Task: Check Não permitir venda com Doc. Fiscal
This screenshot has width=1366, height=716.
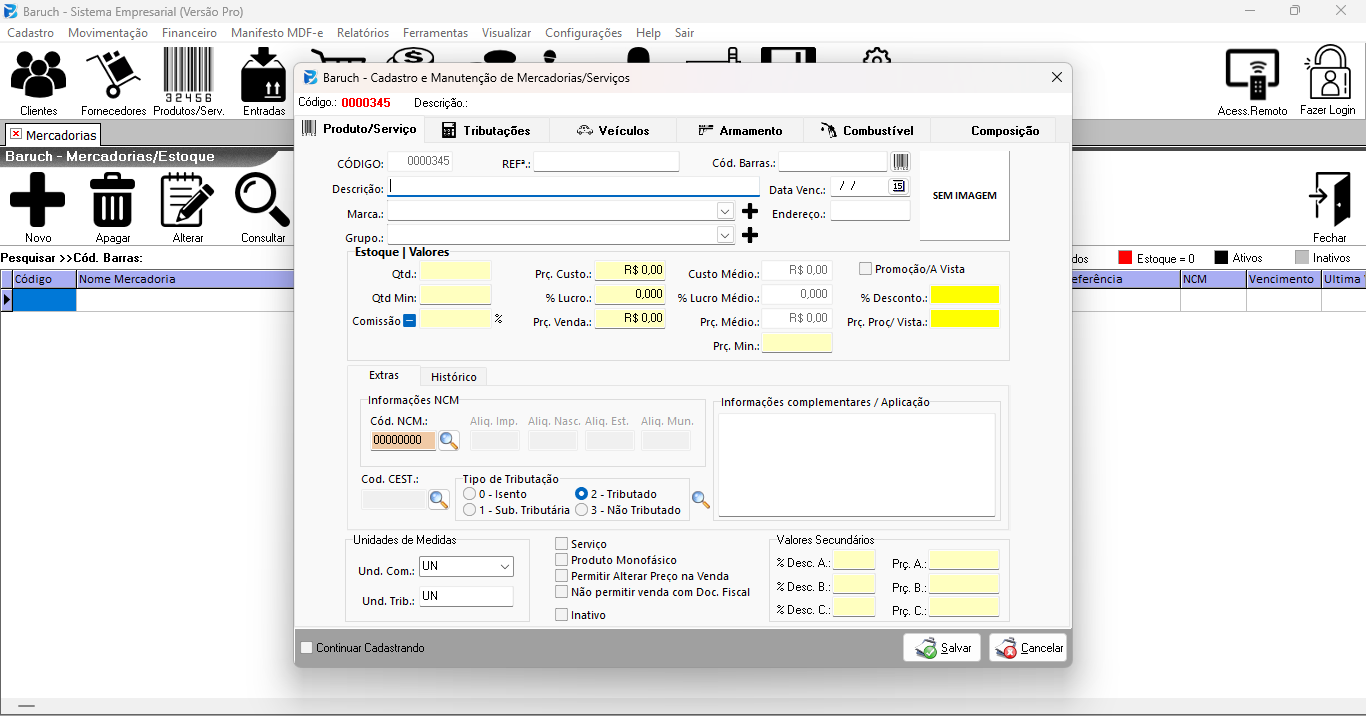Action: [x=562, y=592]
